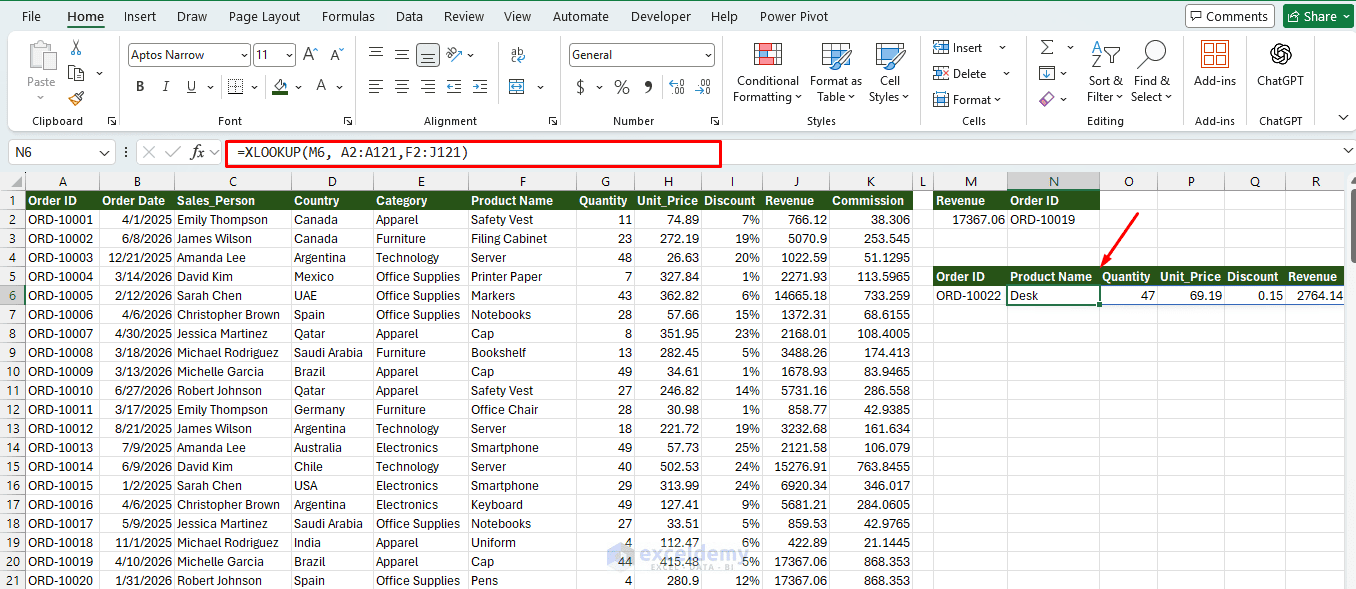The width and height of the screenshot is (1356, 589).
Task: Toggle Align Left horizontal alignment
Action: click(x=375, y=87)
